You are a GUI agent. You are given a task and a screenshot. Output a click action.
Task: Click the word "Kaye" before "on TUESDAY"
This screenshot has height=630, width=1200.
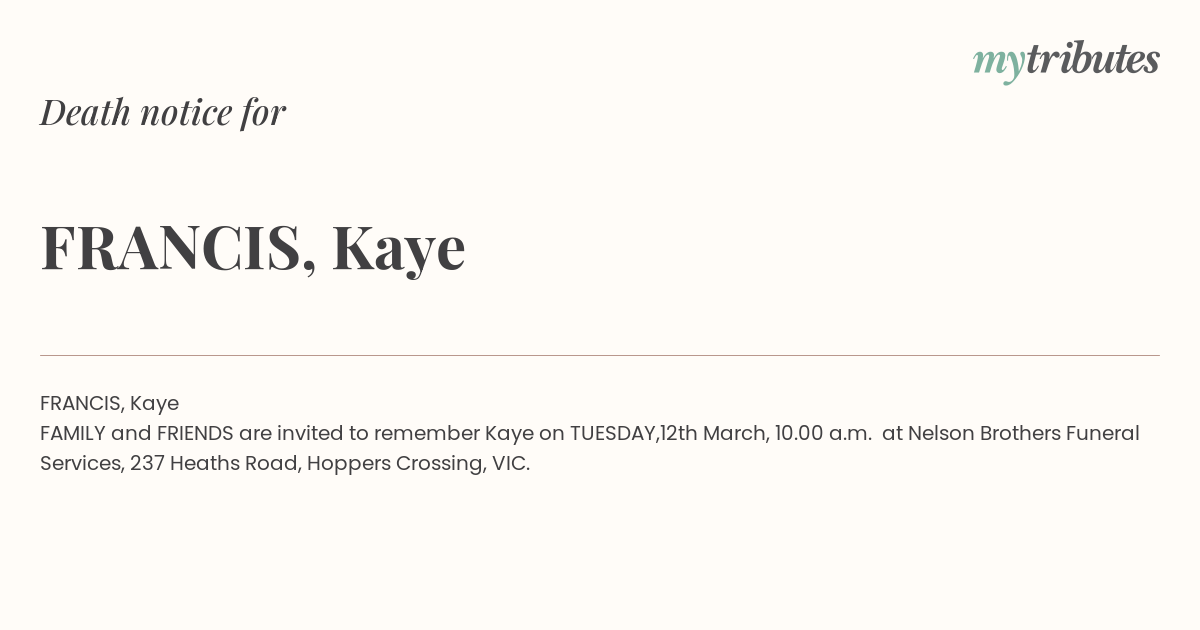coord(509,434)
